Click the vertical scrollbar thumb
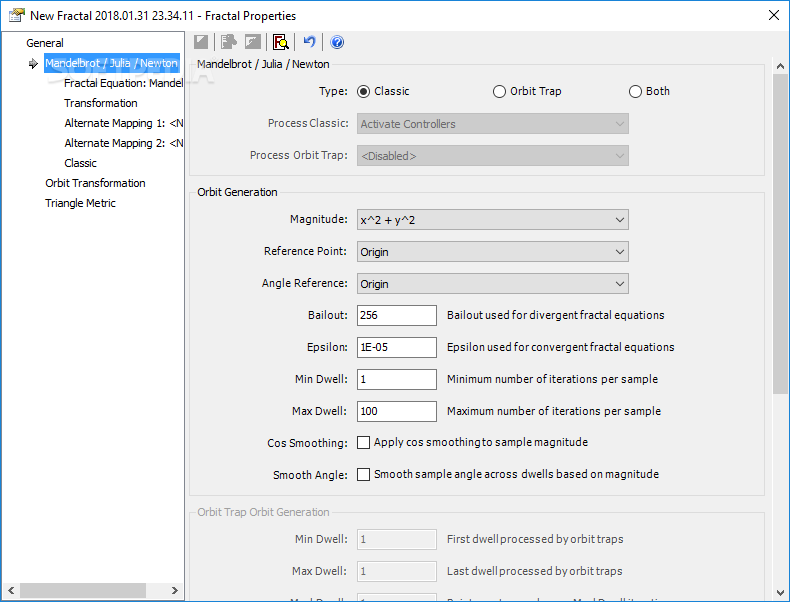The height and width of the screenshot is (602, 790). [780, 234]
